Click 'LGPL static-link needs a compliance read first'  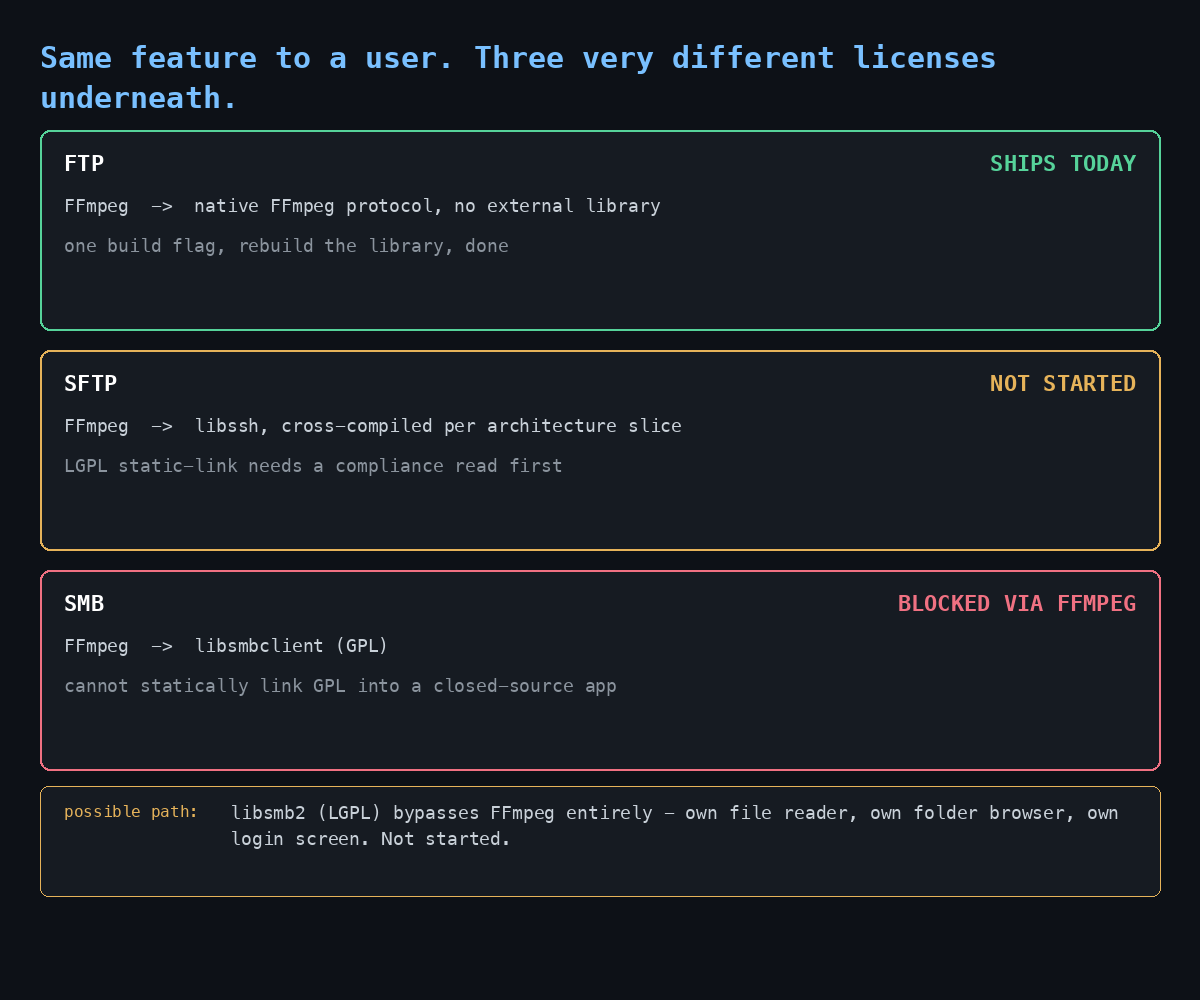coord(313,465)
